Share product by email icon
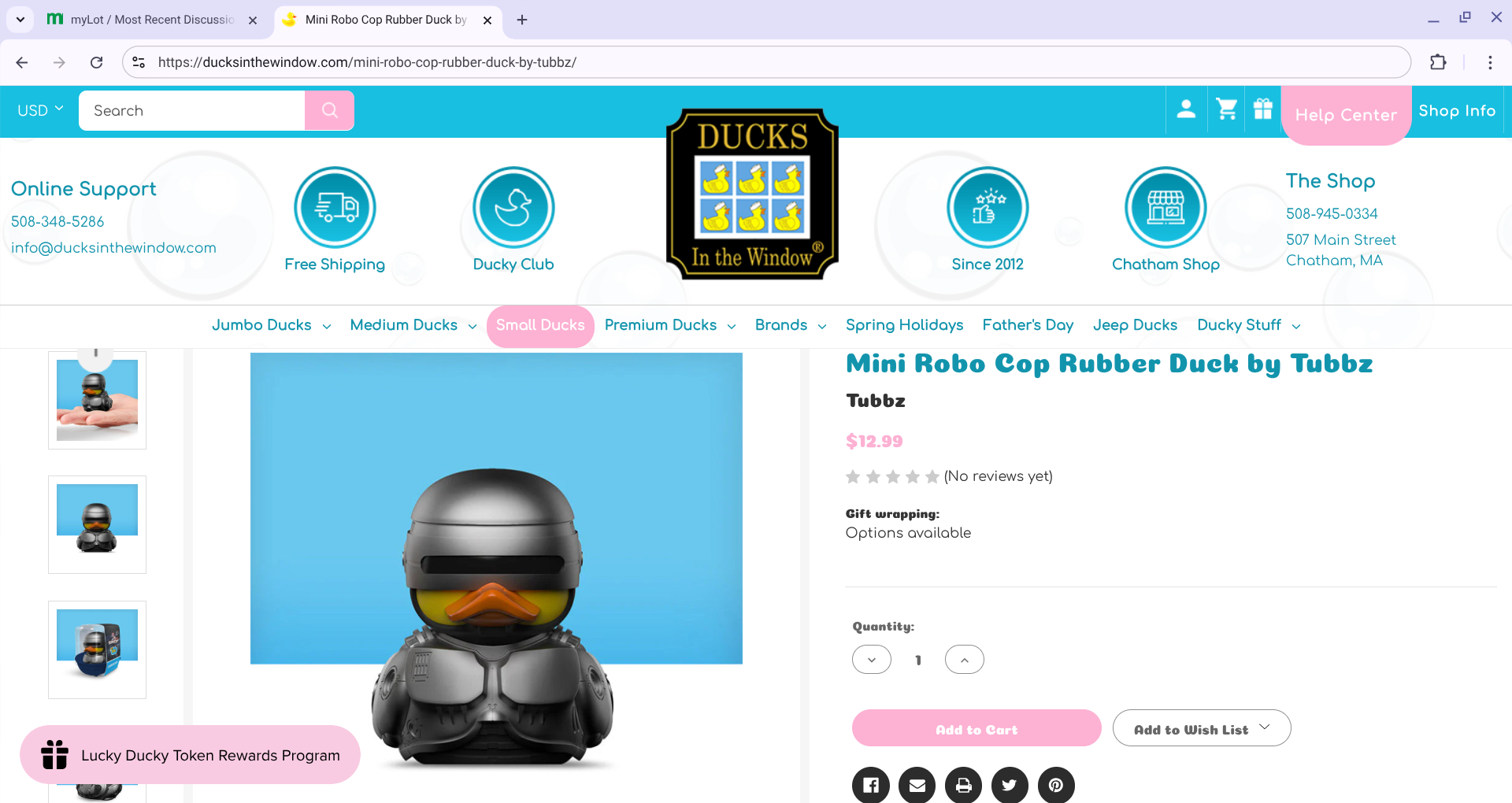This screenshot has height=803, width=1512. tap(917, 785)
